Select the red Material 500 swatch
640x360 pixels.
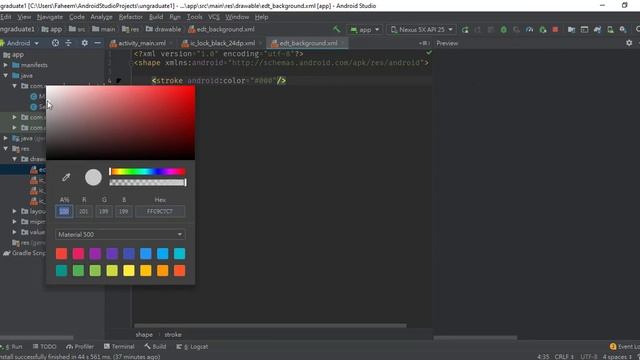pos(62,253)
